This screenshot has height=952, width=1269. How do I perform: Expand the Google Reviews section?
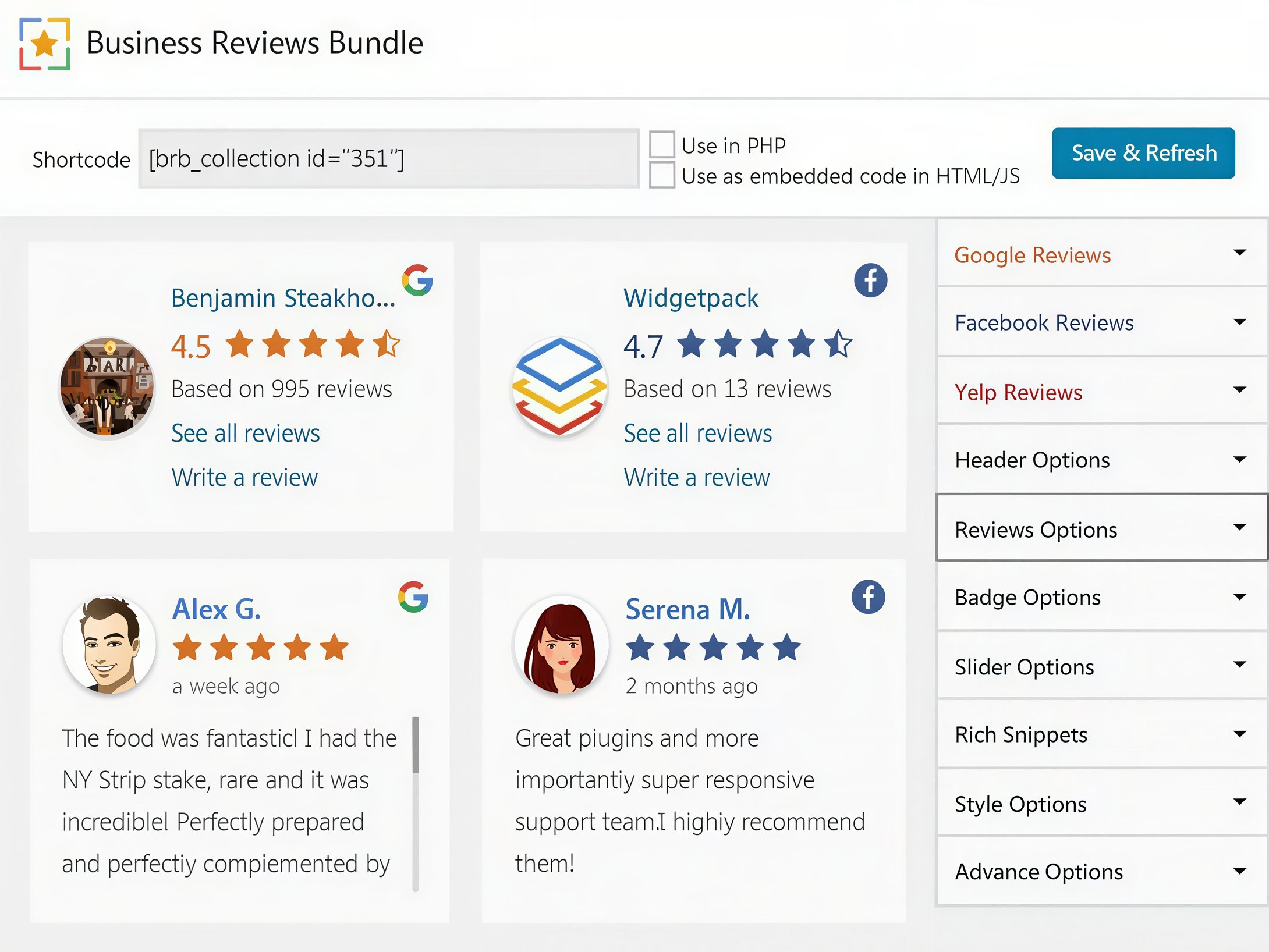pos(1101,254)
